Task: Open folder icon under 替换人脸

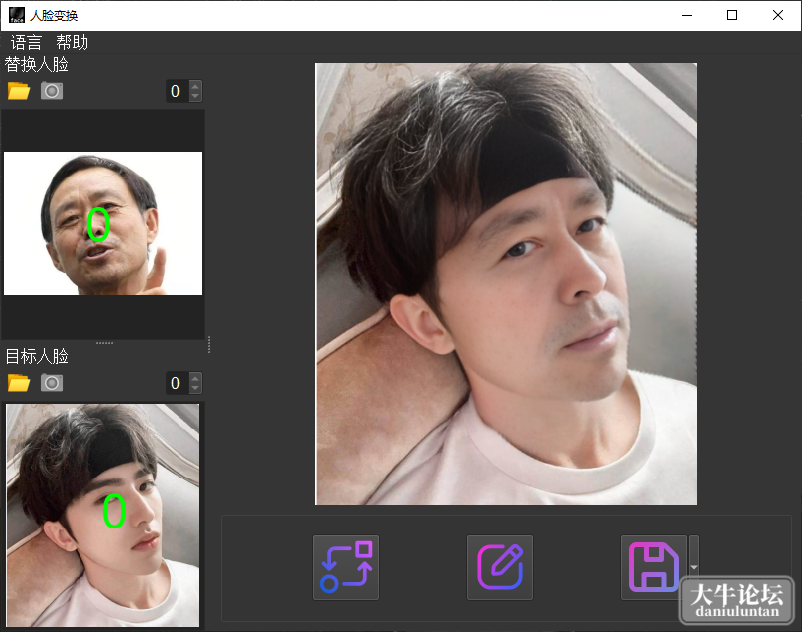Action: [x=19, y=91]
